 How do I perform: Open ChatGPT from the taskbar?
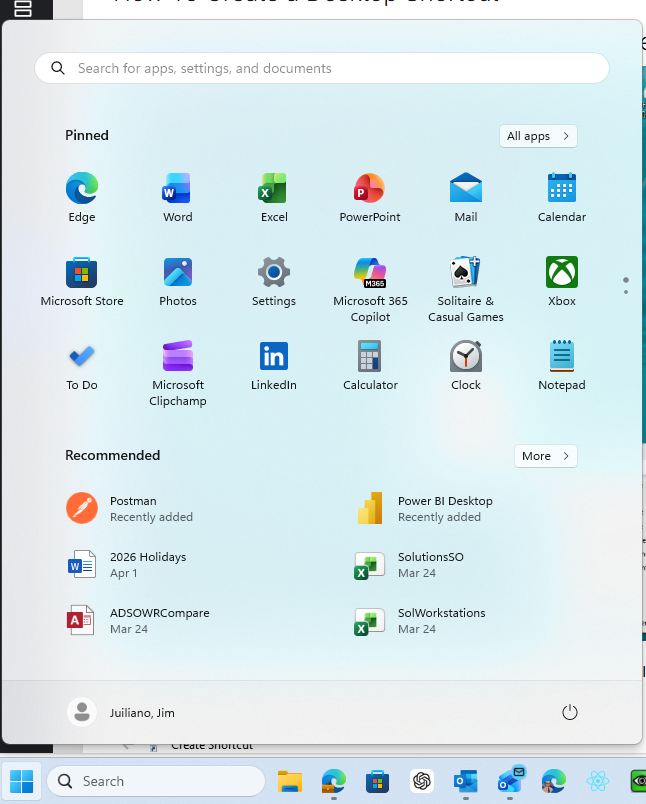pos(421,781)
